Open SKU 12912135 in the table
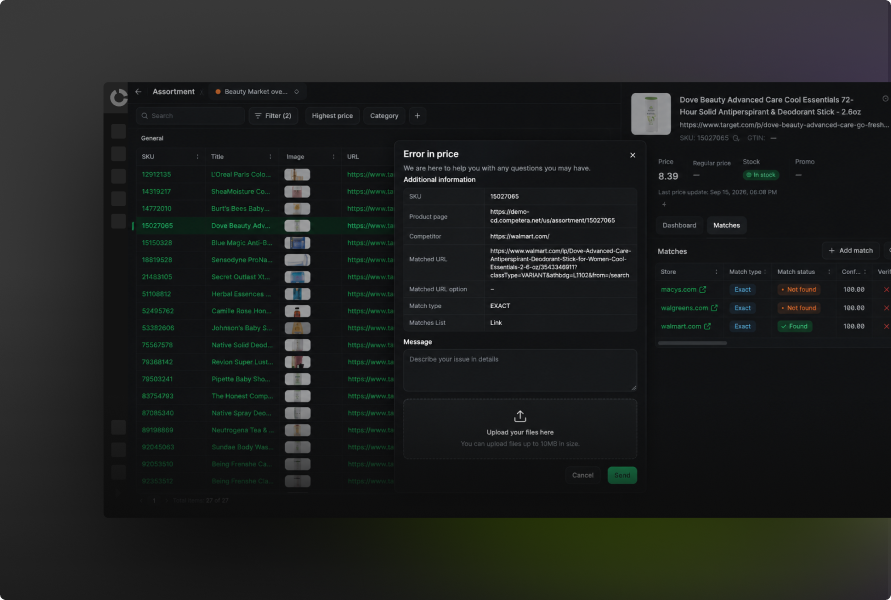 pos(156,174)
